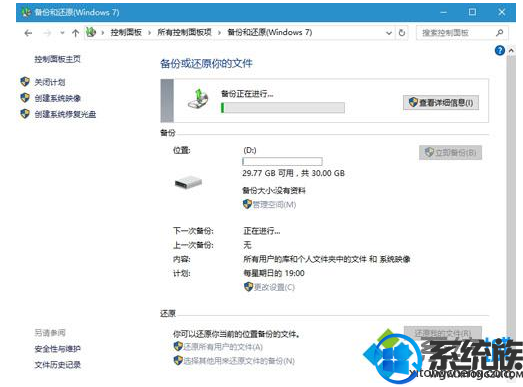Click the address bar Control Panel icon
This screenshot has width=523, height=387.
[x=91, y=32]
